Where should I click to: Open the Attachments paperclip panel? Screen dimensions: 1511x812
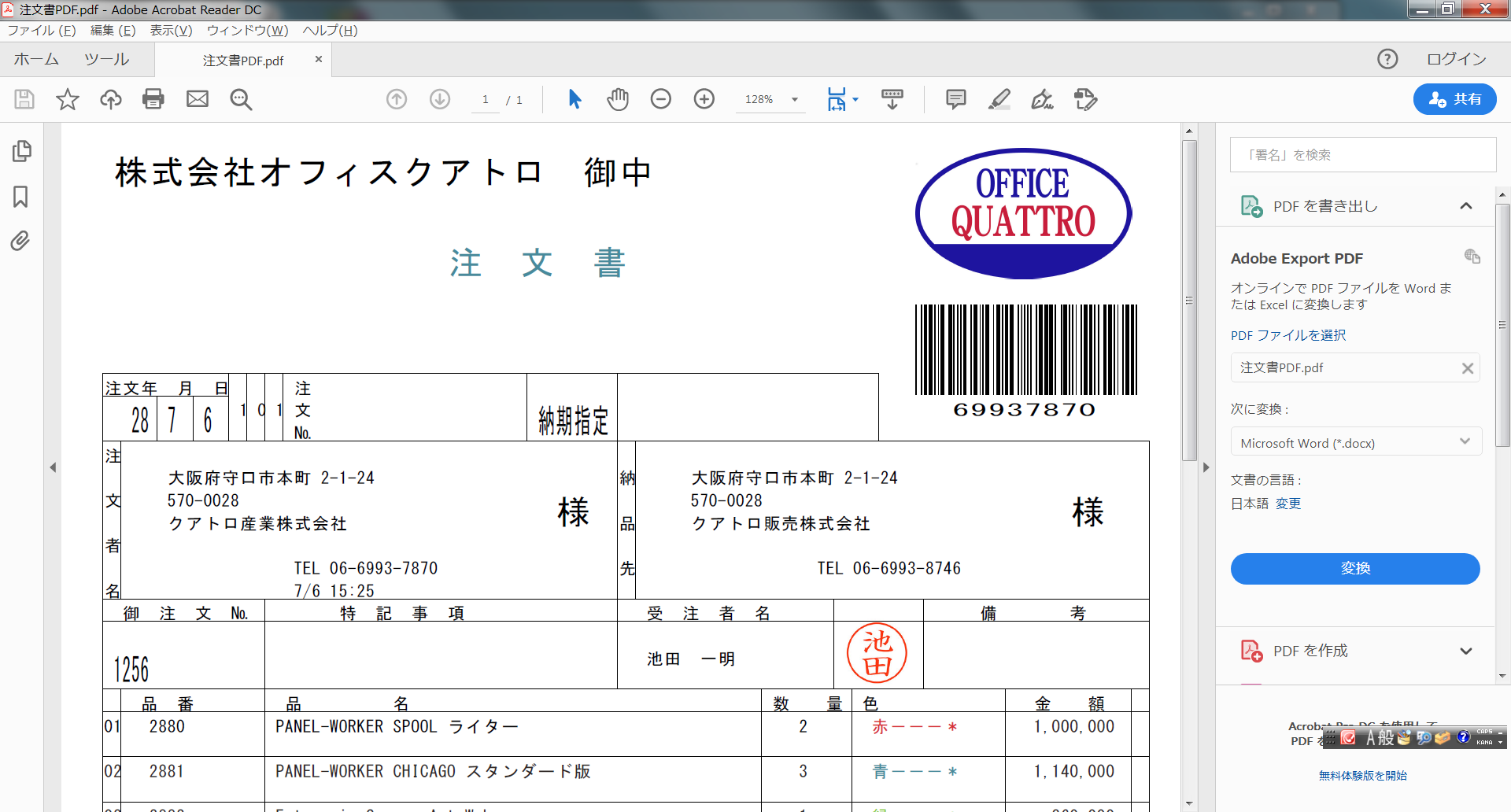point(21,241)
